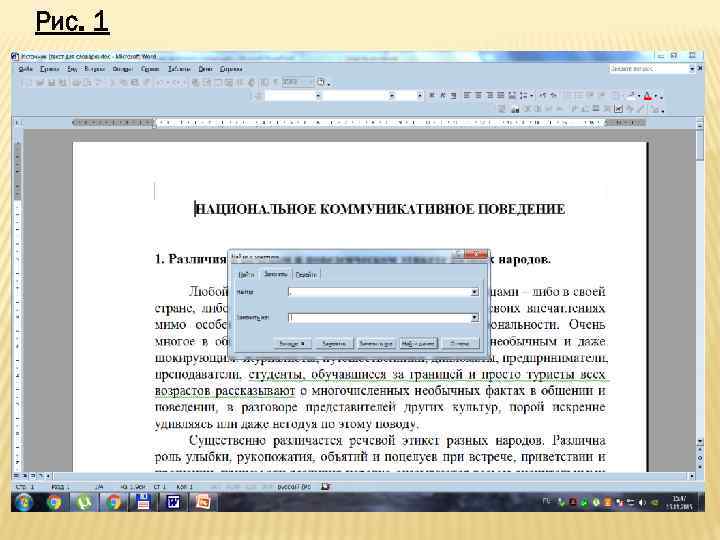Viewport: 720px width, 540px height.
Task: Click the horizontal scrollbar right arrow
Action: tap(692, 476)
